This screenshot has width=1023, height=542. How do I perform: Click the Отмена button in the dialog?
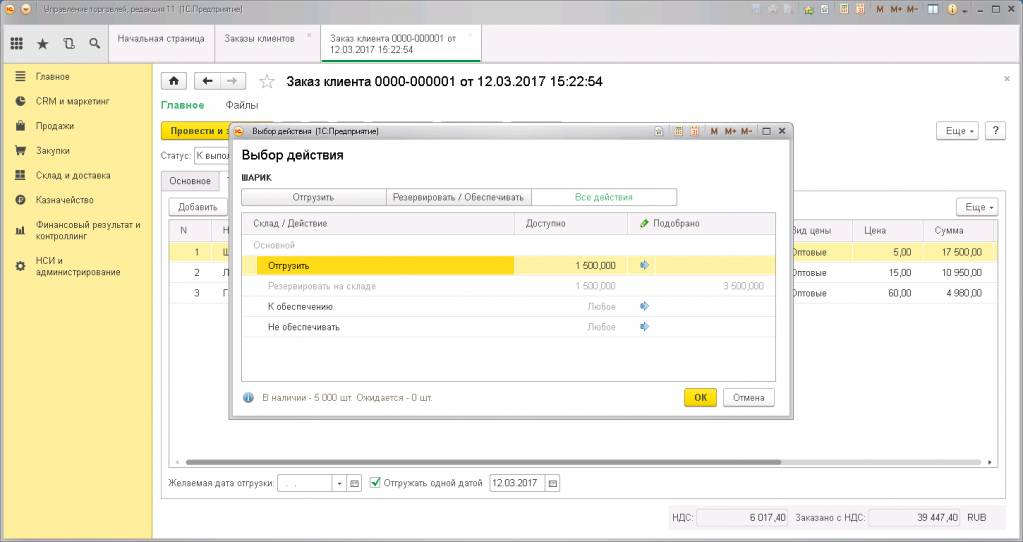748,397
